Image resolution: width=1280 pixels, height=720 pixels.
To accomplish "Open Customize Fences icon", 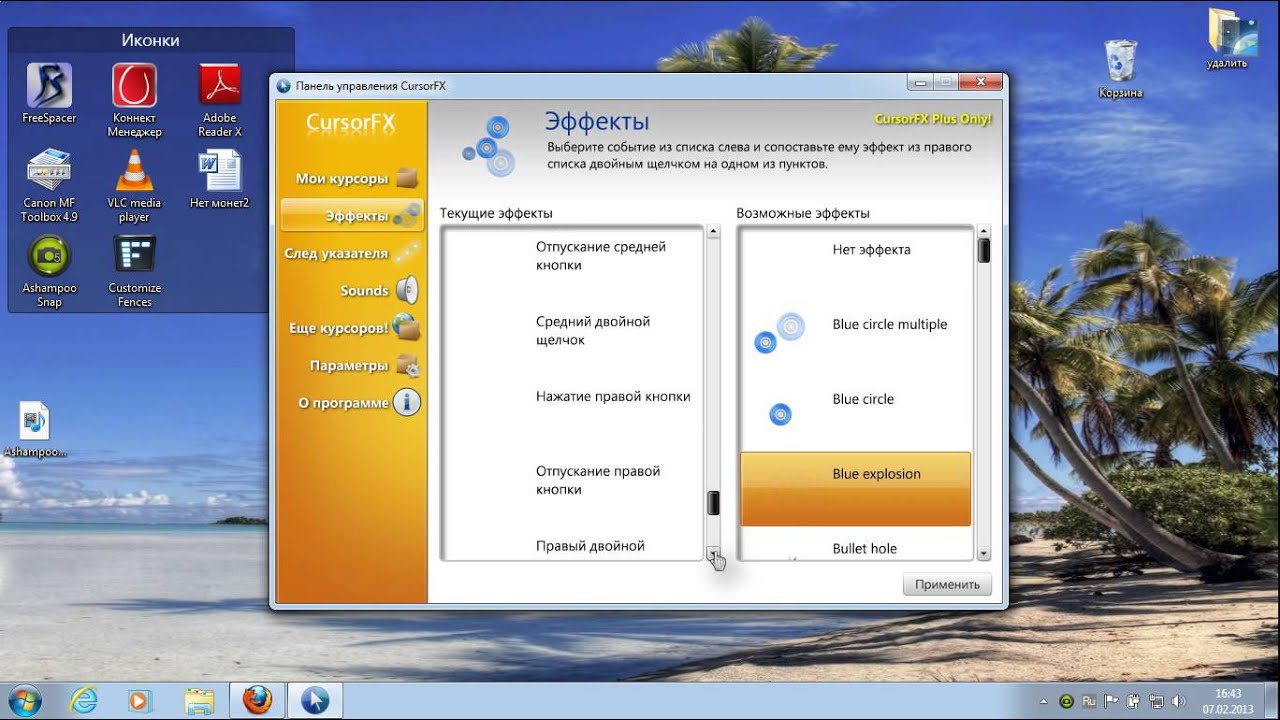I will click(x=134, y=271).
